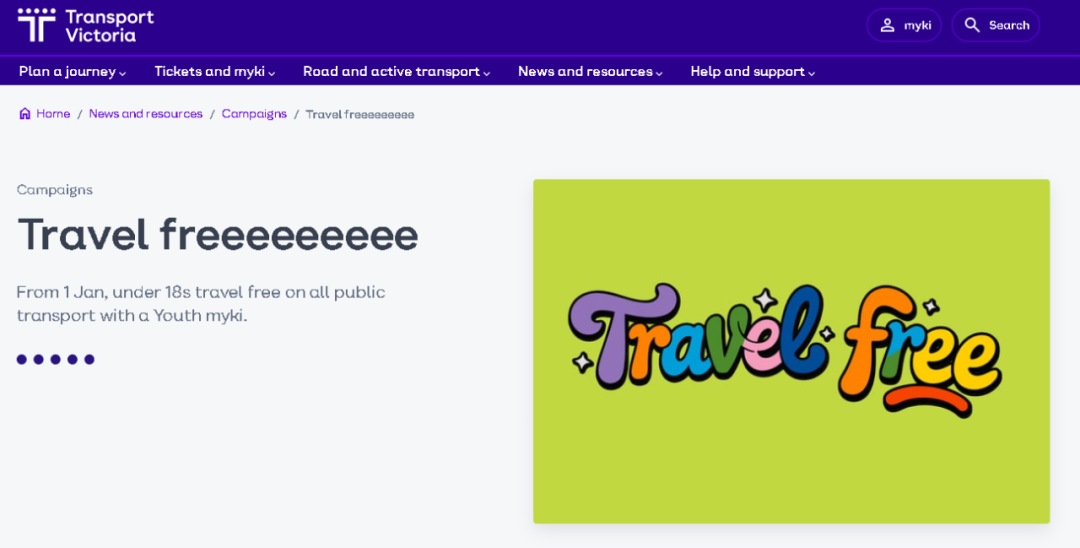This screenshot has height=548, width=1080.
Task: Click the Transport Victoria logo icon
Action: coord(37,25)
